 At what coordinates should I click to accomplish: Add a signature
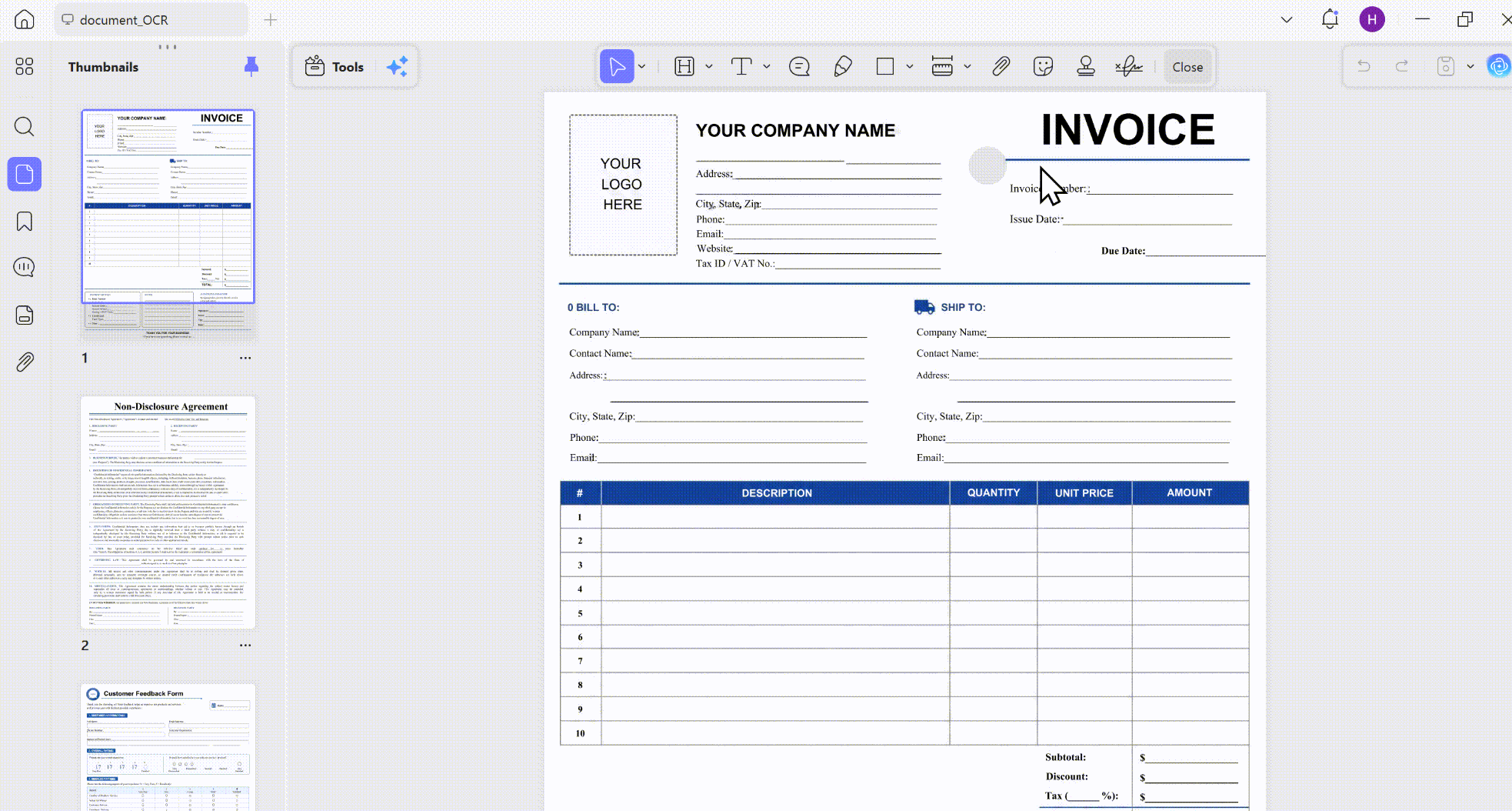(1129, 67)
